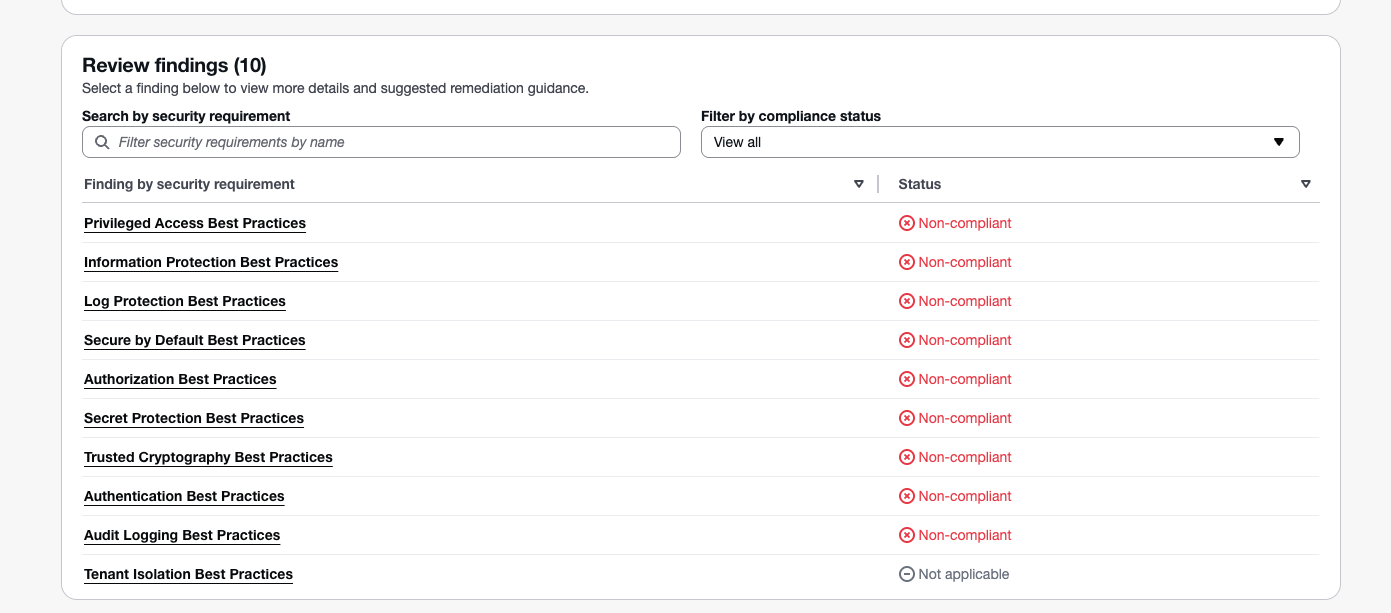The image size is (1391, 613).
Task: Click the Non-compliant icon for Audit Logging
Action: (x=907, y=535)
